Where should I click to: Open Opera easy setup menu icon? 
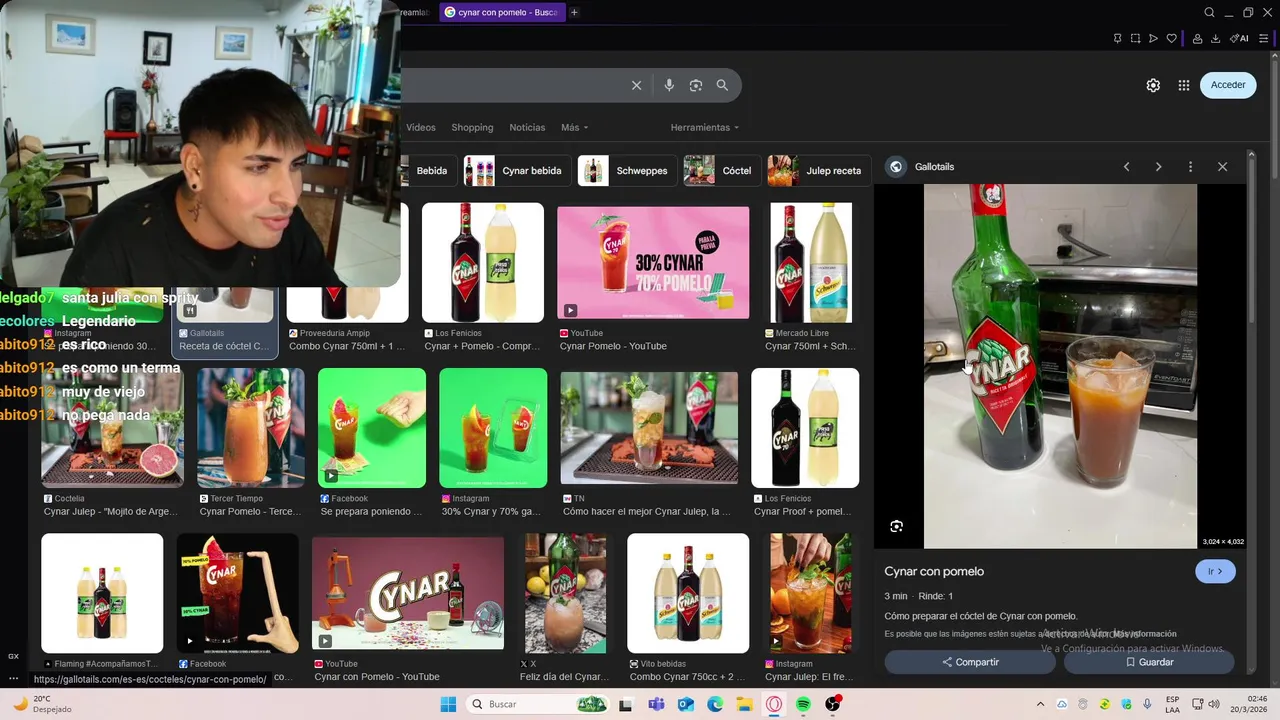[x=1264, y=39]
